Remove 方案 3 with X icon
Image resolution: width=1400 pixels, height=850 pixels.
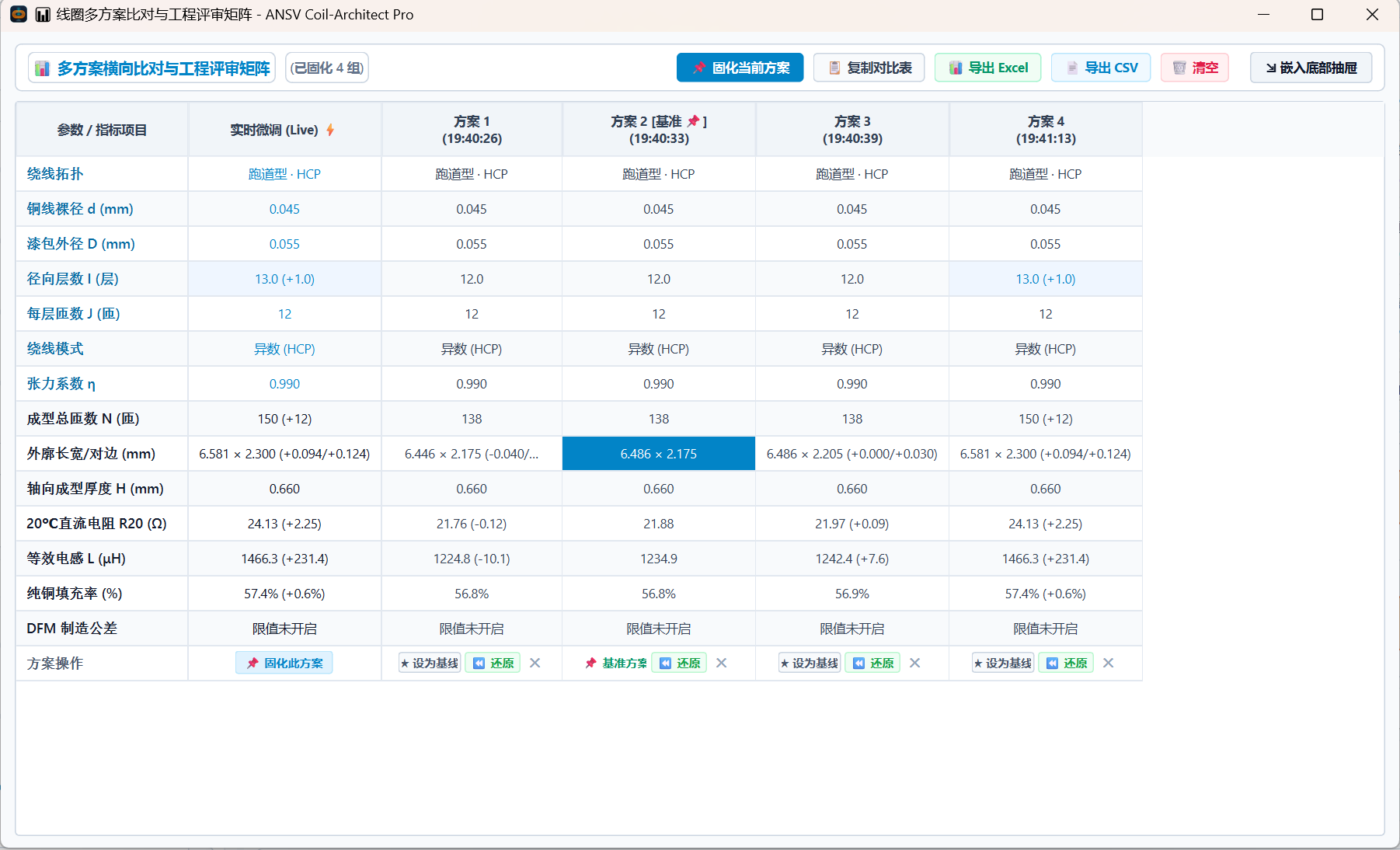914,663
